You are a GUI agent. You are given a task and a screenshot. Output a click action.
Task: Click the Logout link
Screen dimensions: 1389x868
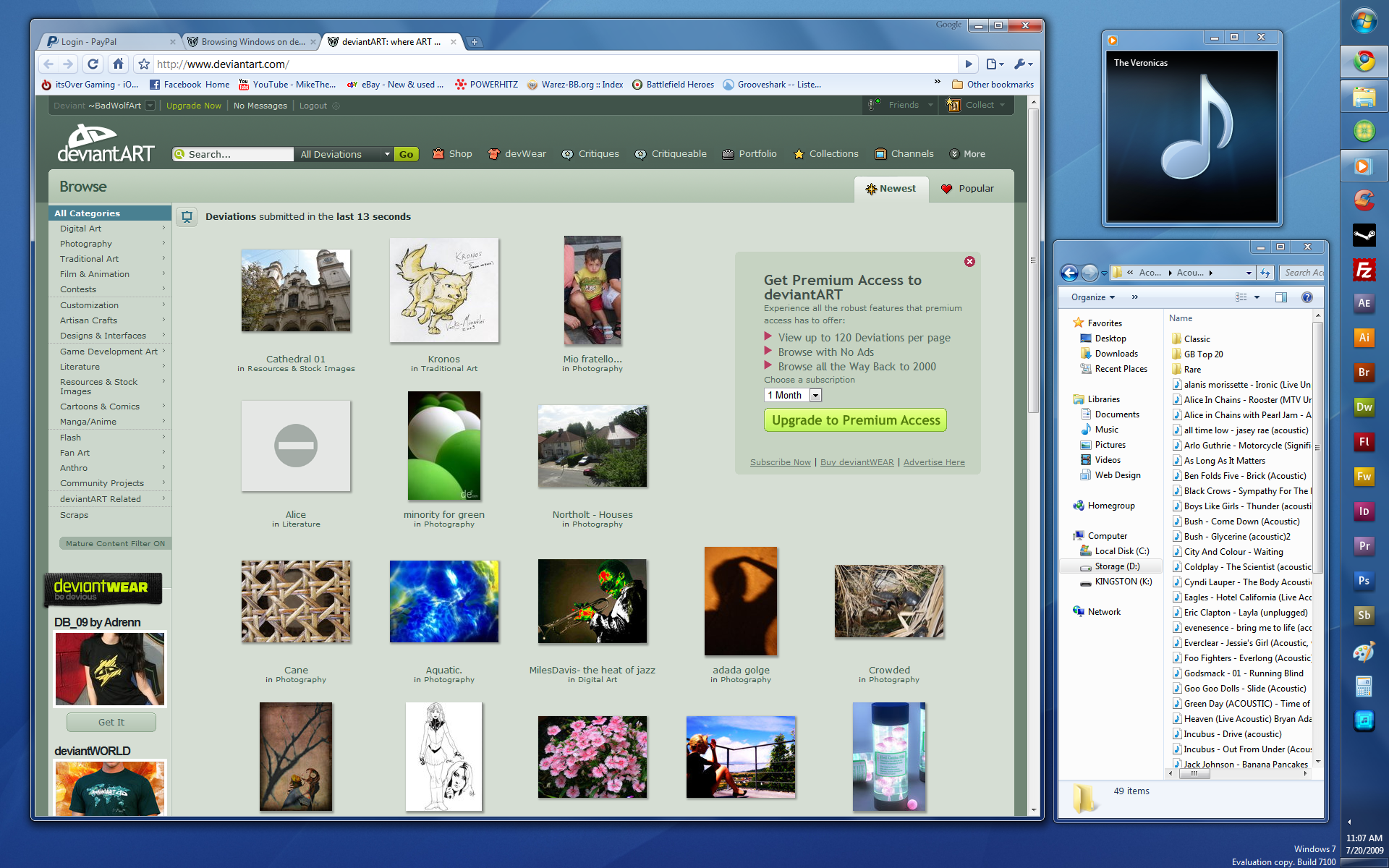click(313, 106)
